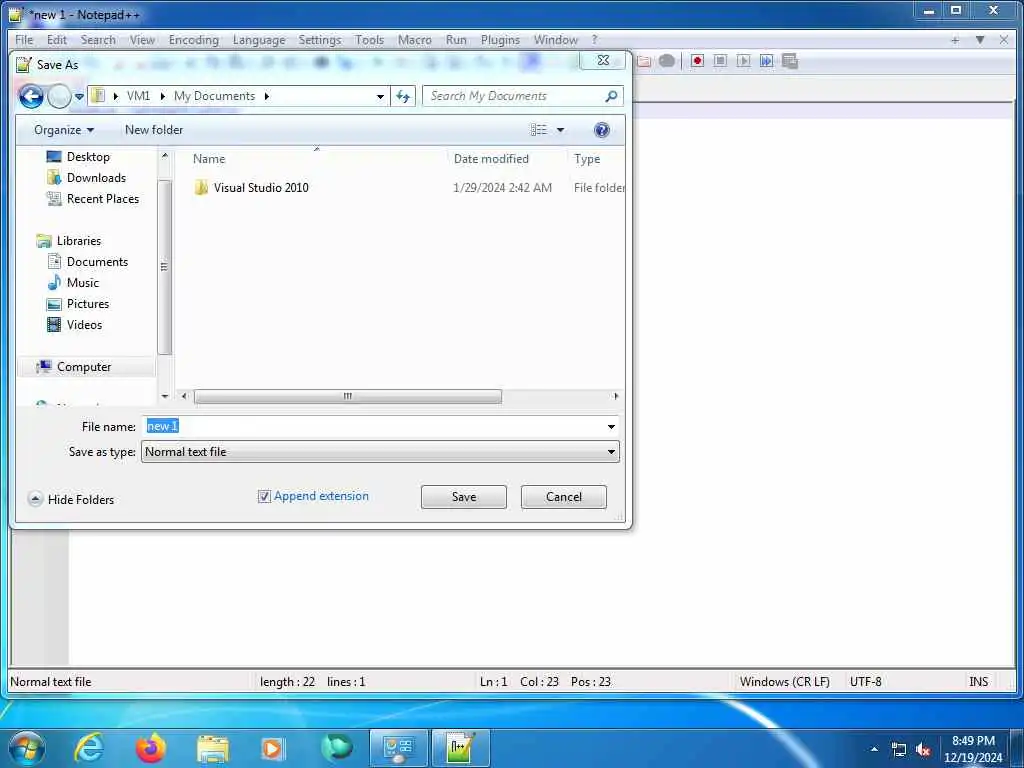Click the horizontal scrollbar thumb in file list
This screenshot has height=768, width=1024.
coord(348,396)
